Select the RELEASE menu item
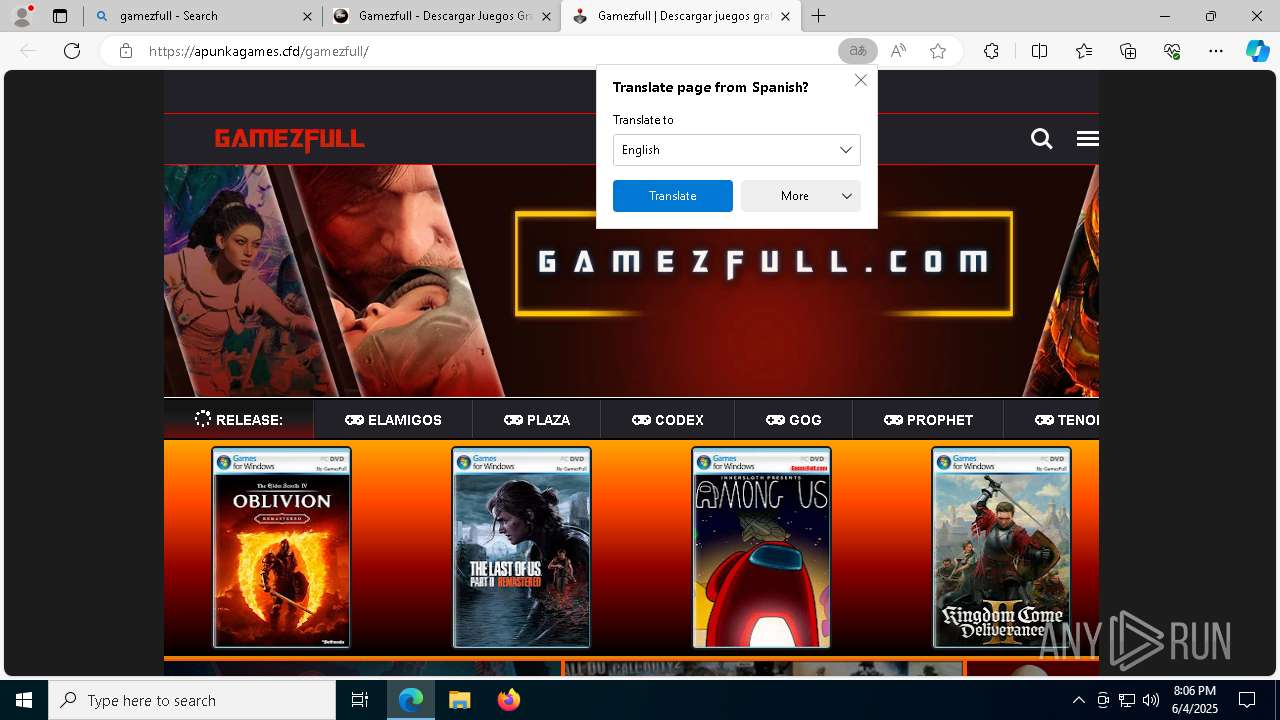1280x720 pixels. click(239, 420)
